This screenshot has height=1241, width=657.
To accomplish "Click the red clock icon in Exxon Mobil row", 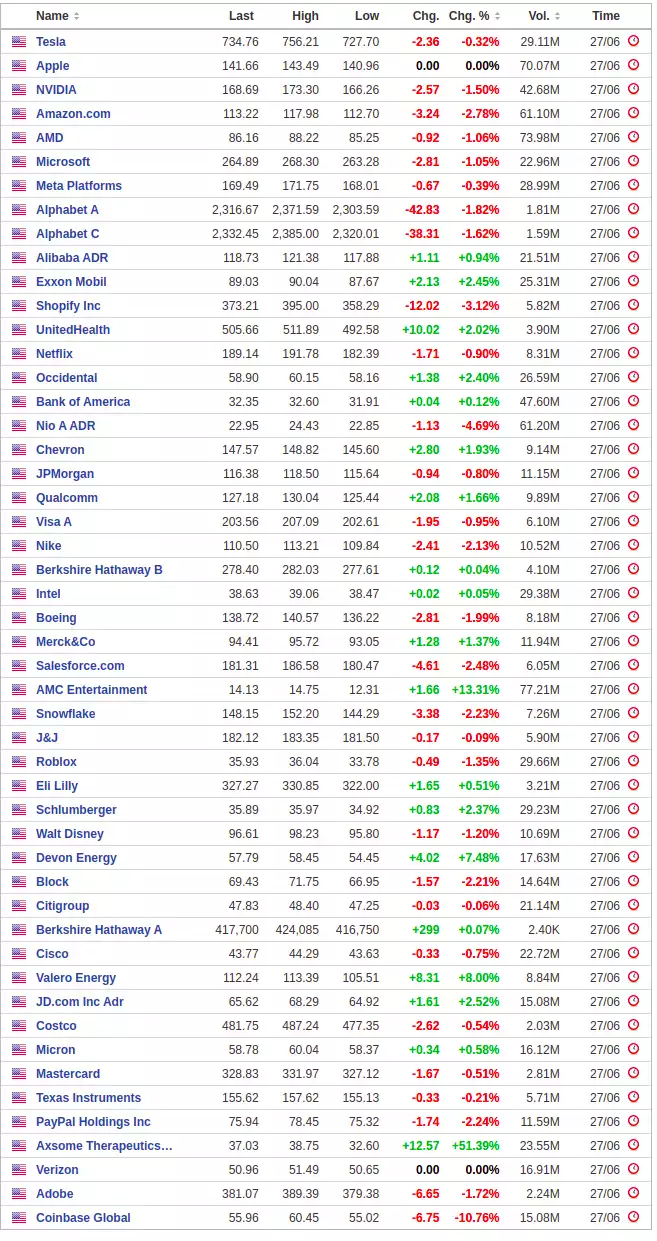I will coord(633,281).
